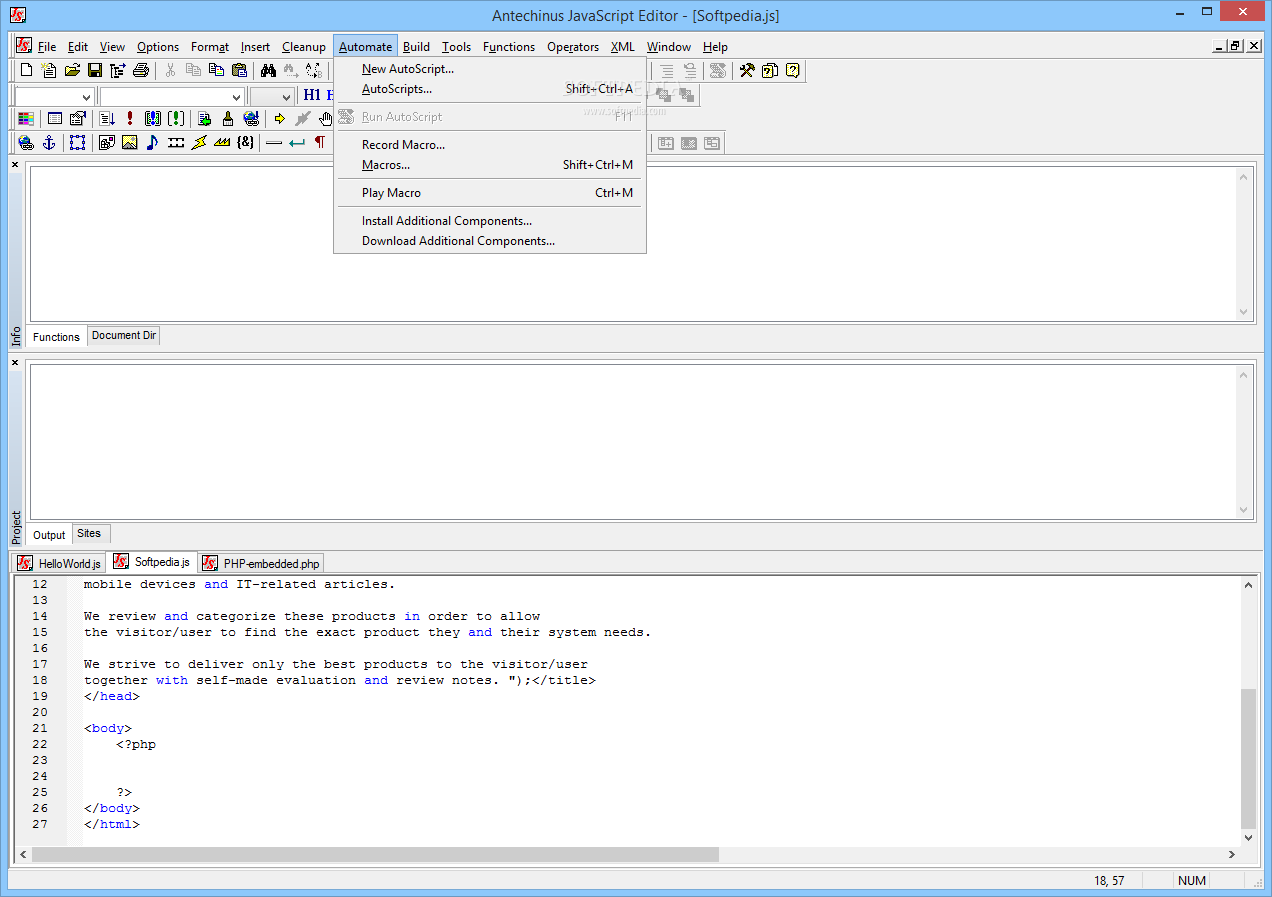The height and width of the screenshot is (897, 1272).
Task: Click the <body> tag on line 21
Action: 108,728
